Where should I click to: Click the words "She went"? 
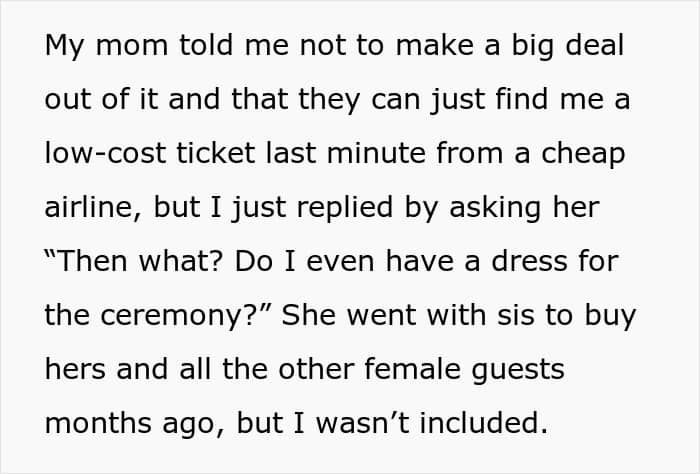pos(349,315)
